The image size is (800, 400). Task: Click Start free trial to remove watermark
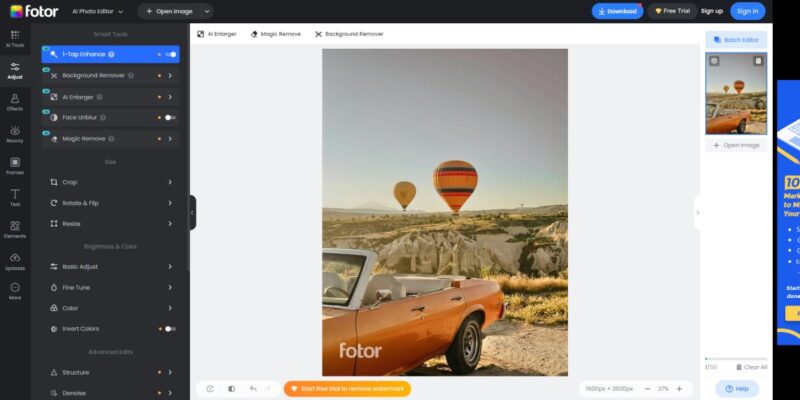347,389
